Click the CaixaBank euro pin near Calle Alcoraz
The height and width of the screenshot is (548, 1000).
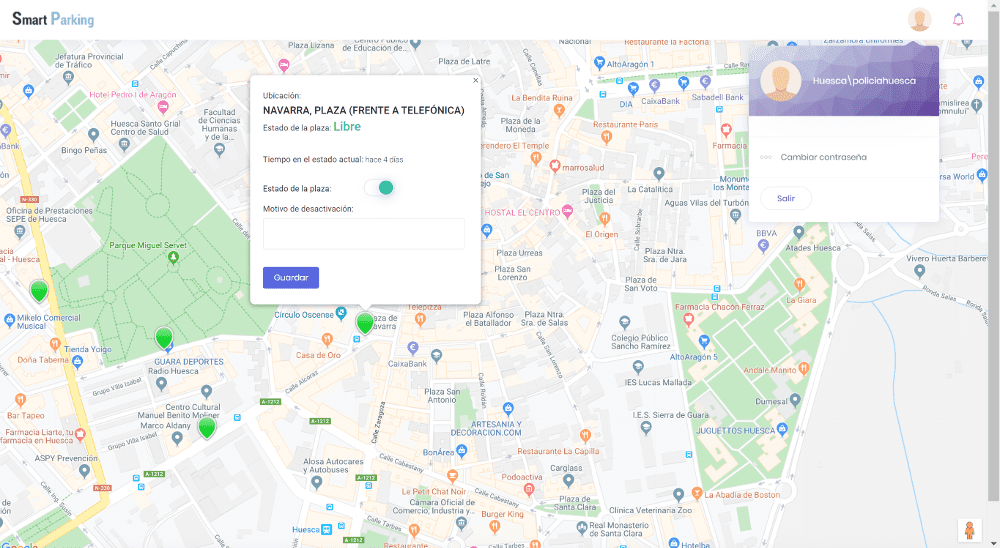pyautogui.click(x=413, y=348)
